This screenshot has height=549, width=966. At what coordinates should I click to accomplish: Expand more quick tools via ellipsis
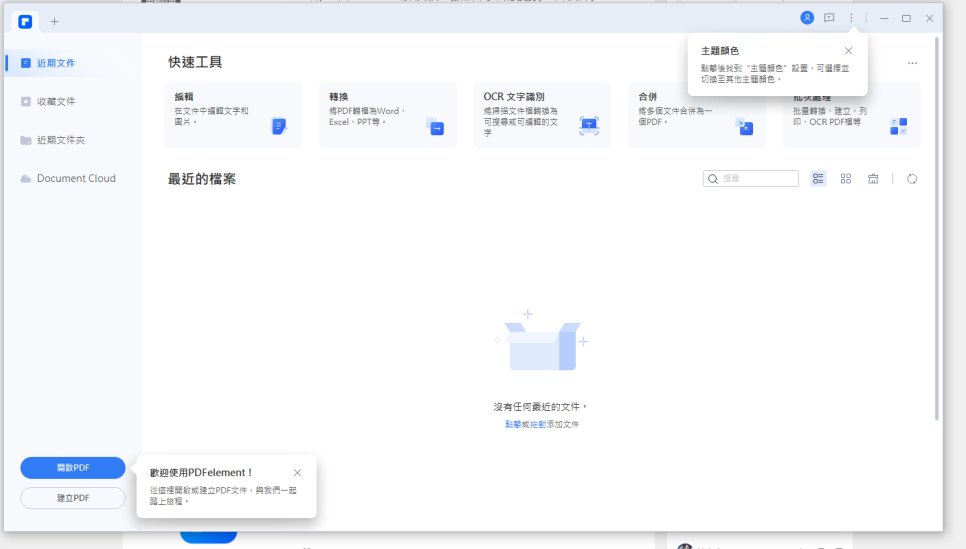[912, 63]
